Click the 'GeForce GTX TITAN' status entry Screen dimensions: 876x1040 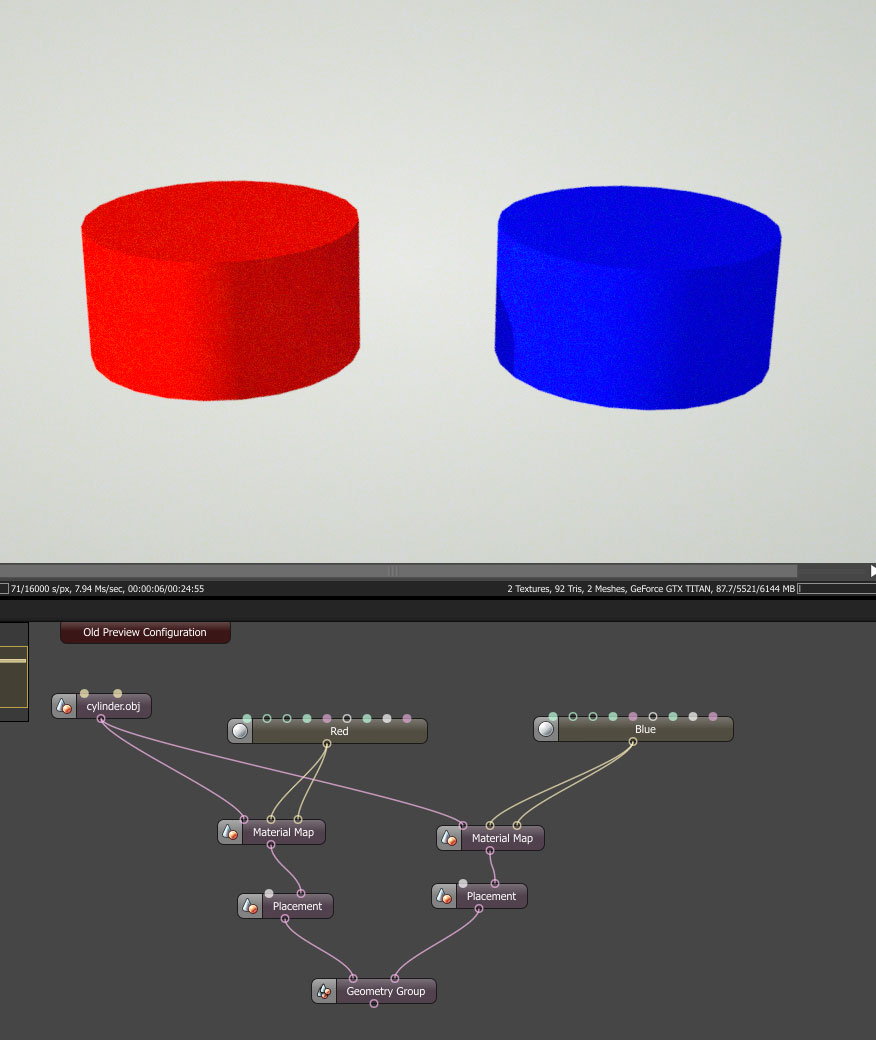tap(670, 588)
